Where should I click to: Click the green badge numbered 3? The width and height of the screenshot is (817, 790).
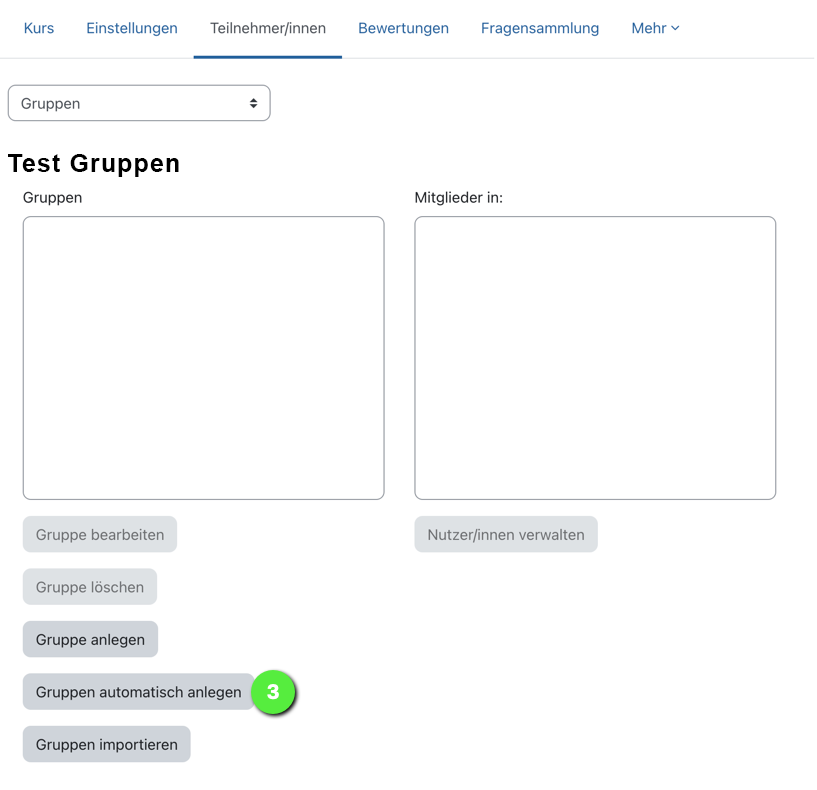coord(273,691)
